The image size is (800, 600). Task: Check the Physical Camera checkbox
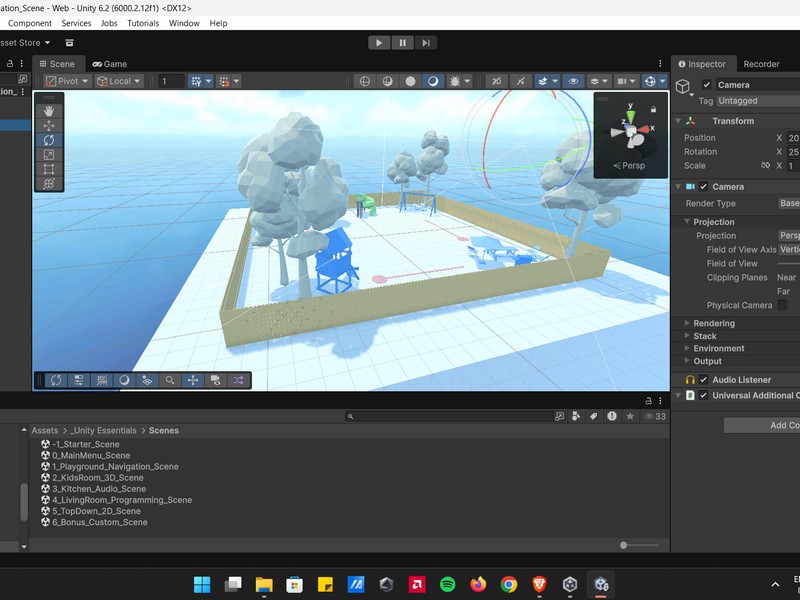[x=782, y=305]
